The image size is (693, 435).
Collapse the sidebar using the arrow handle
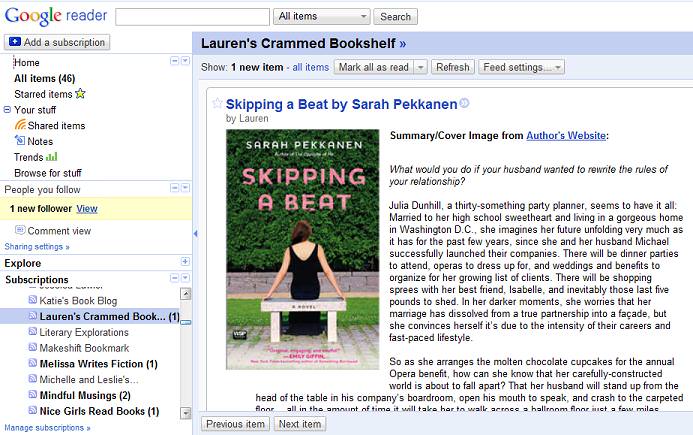coord(195,233)
